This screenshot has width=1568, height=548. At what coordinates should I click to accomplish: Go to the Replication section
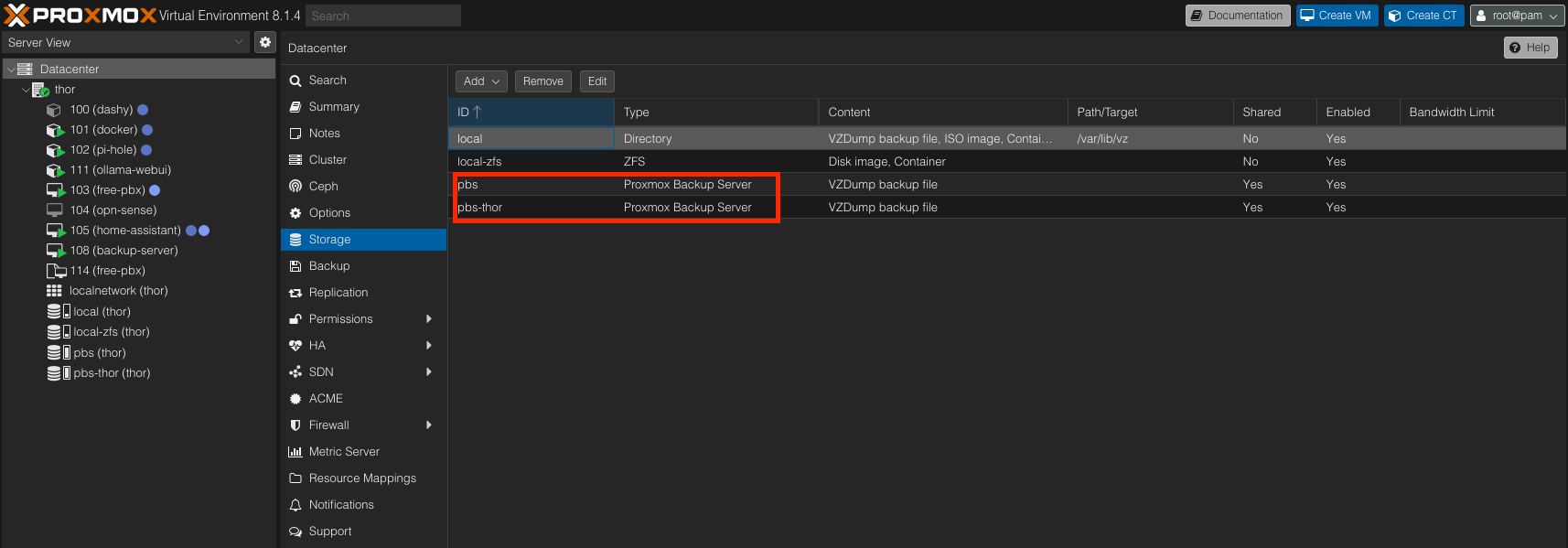coord(338,293)
